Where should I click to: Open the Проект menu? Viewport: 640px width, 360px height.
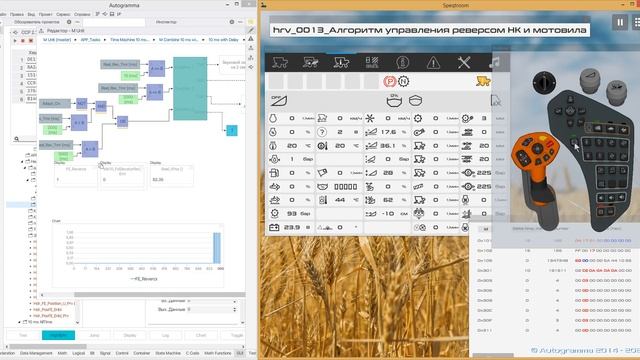45,14
